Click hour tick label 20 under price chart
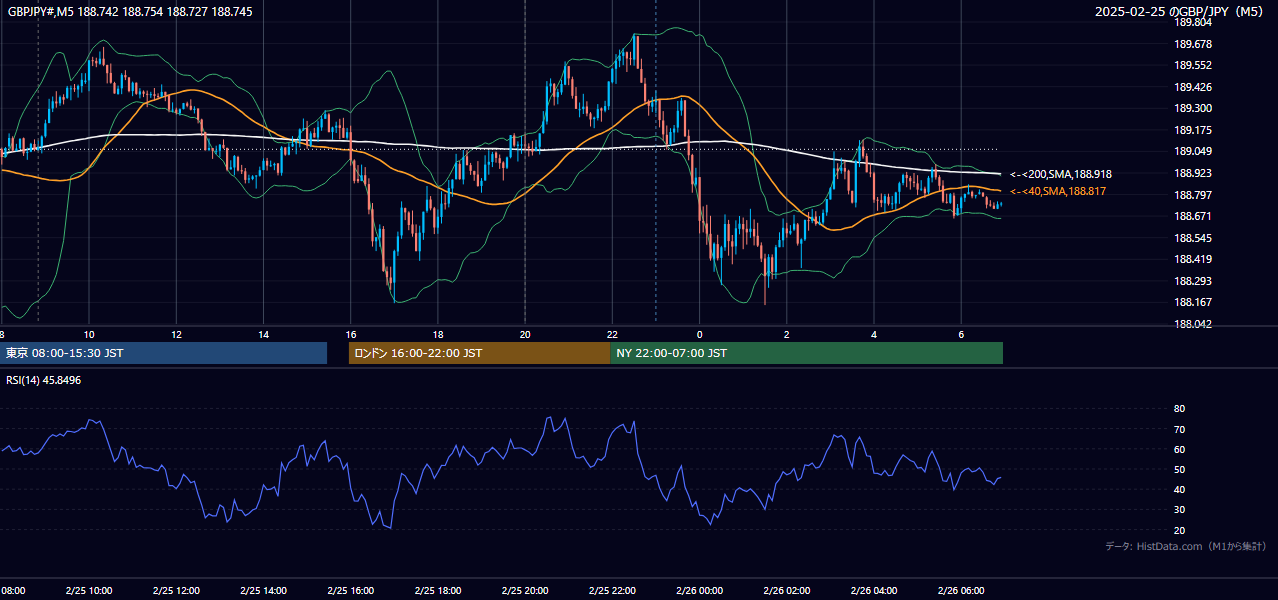 pyautogui.click(x=525, y=334)
